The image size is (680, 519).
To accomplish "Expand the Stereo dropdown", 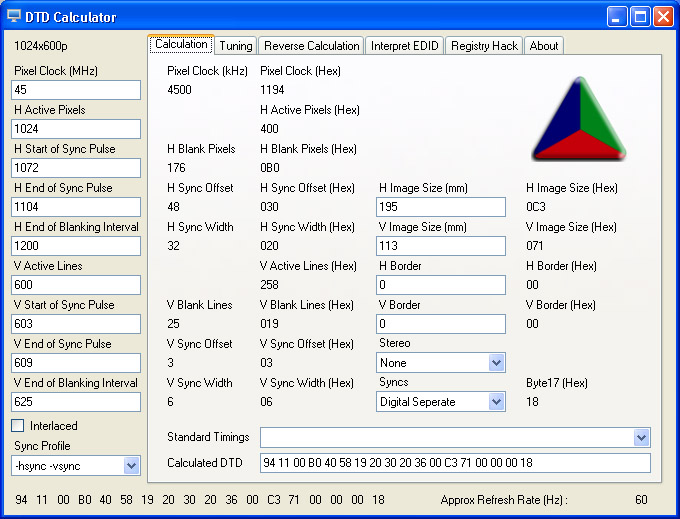I will [x=496, y=363].
